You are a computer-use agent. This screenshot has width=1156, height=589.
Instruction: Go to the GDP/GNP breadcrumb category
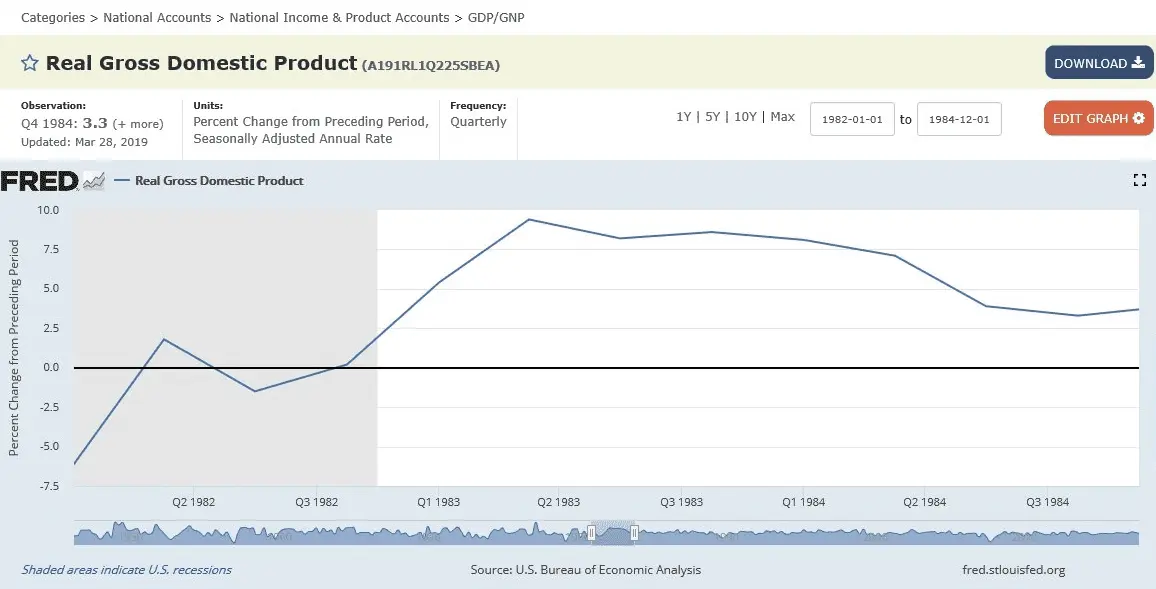[496, 17]
